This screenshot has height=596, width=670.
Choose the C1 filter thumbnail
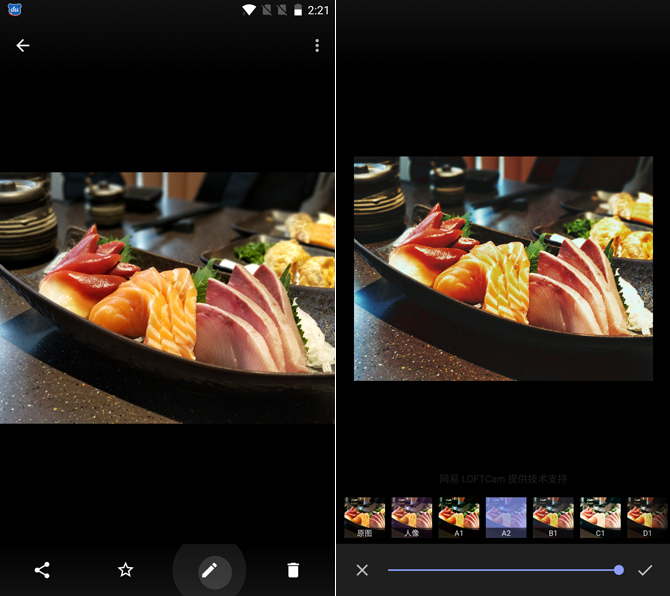click(x=600, y=517)
